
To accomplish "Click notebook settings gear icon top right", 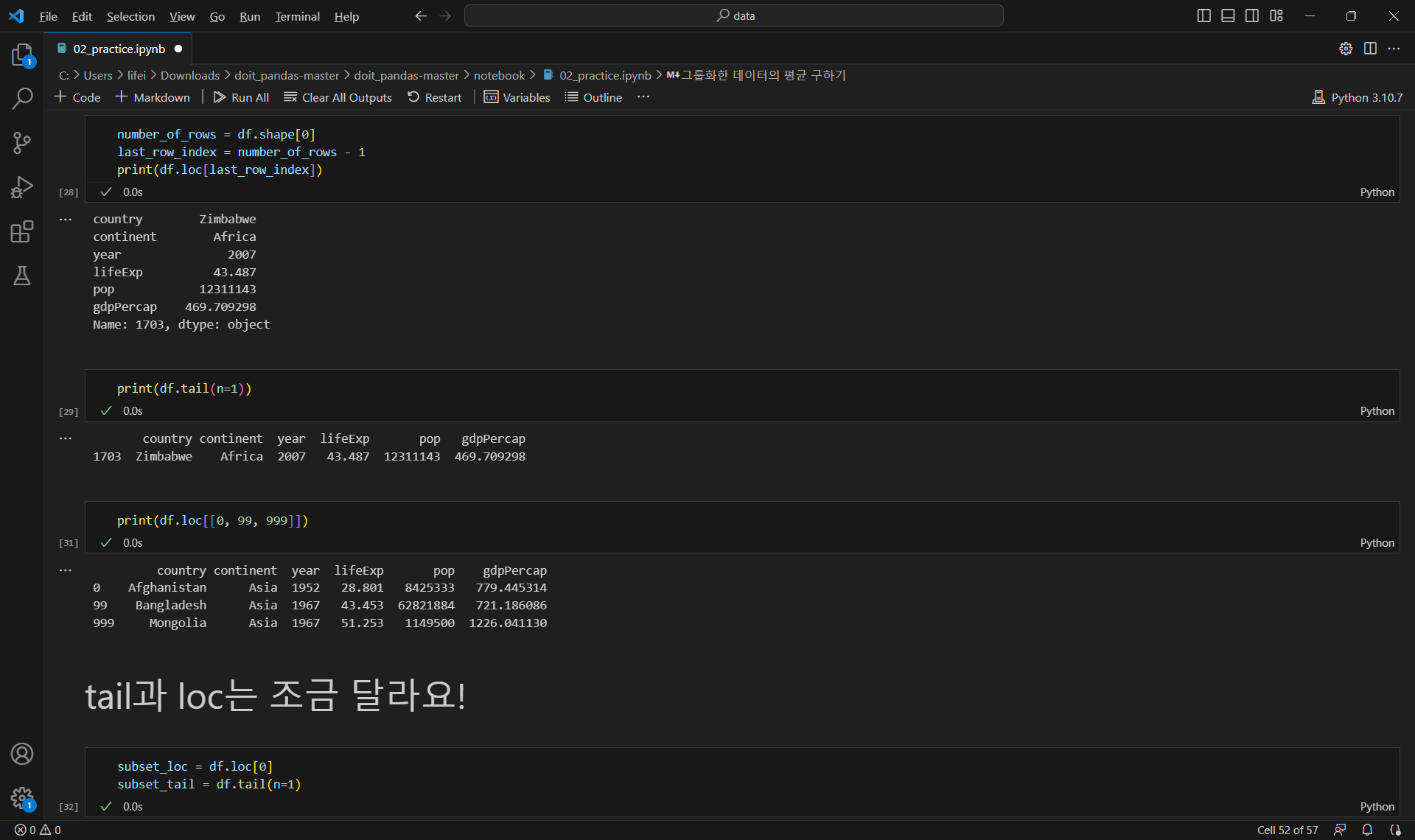I will pyautogui.click(x=1346, y=49).
